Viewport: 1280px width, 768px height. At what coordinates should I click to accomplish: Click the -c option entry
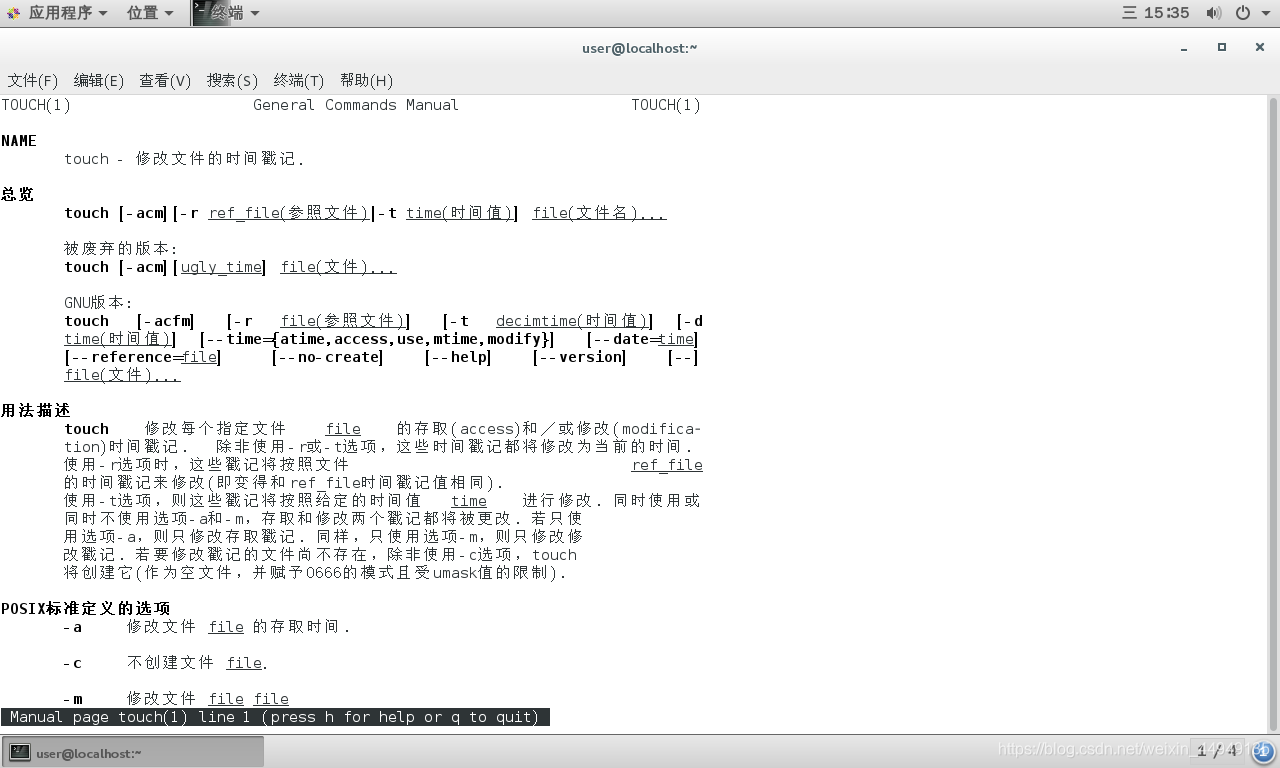(73, 663)
